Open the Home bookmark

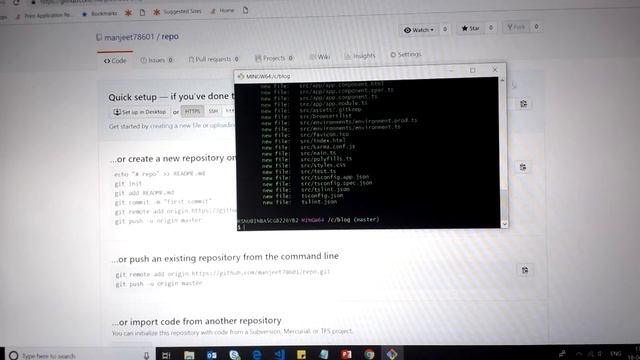[x=222, y=11]
